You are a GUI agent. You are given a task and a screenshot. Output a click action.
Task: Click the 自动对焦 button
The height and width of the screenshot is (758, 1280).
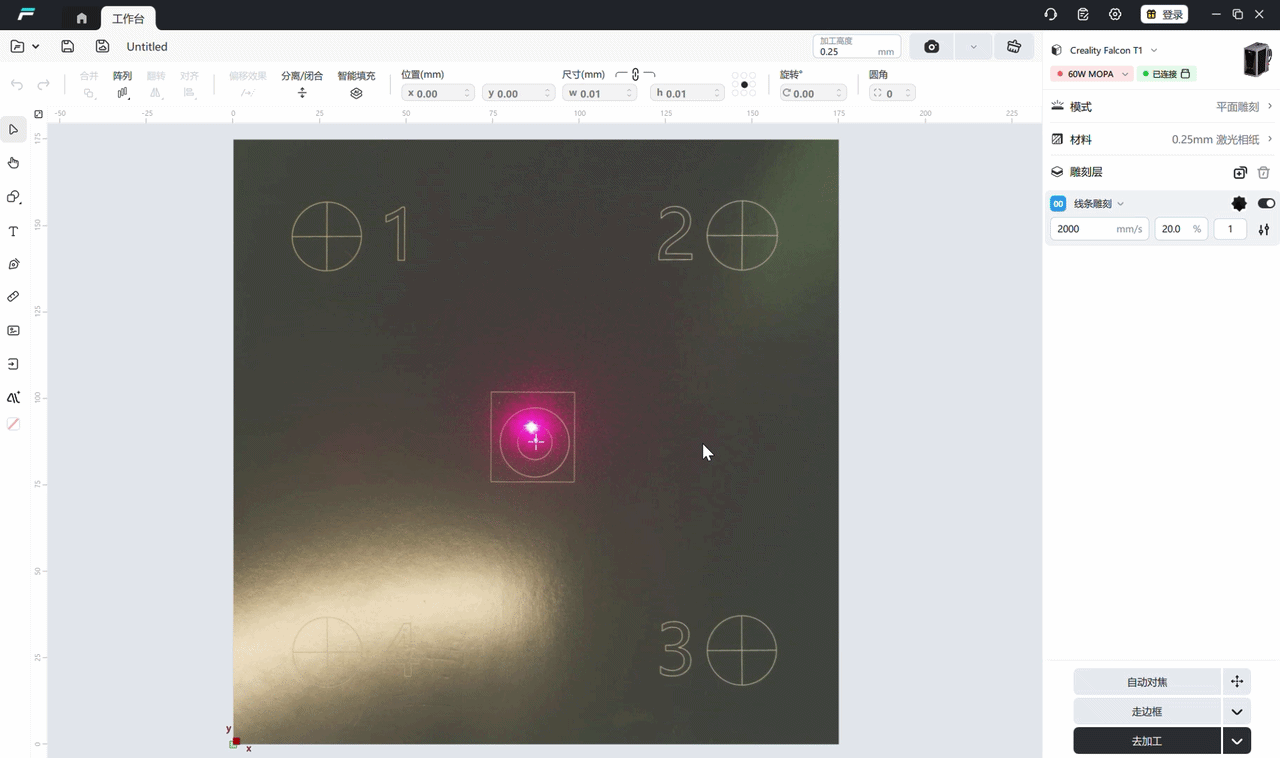(x=1147, y=682)
